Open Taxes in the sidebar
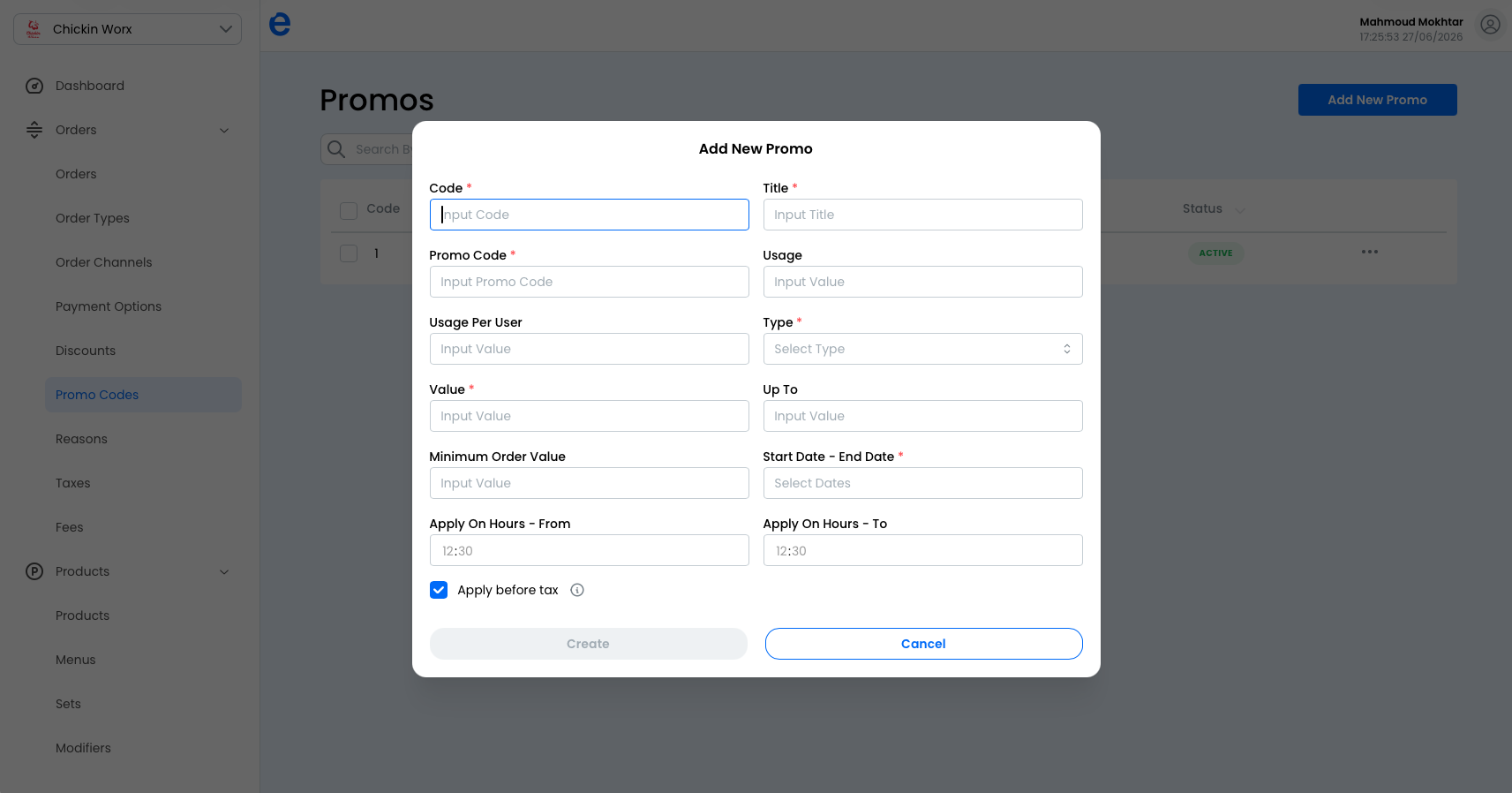This screenshot has height=793, width=1512. pos(73,483)
